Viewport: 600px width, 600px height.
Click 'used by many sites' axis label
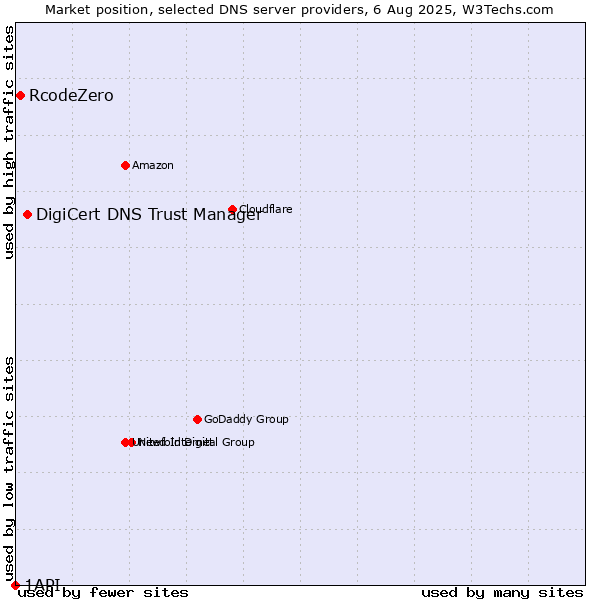[x=502, y=593]
